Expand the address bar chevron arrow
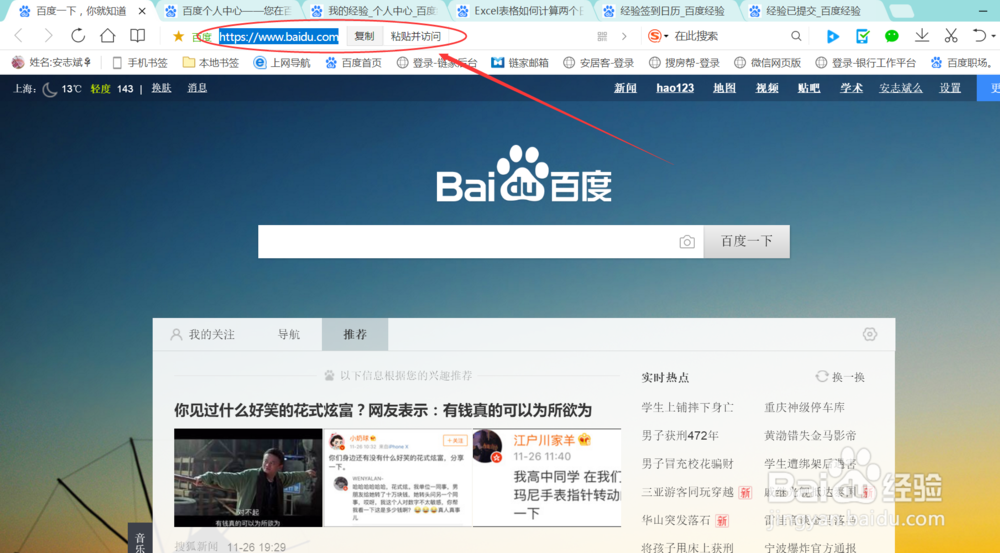Screen dimensions: 1000x553 point(624,36)
